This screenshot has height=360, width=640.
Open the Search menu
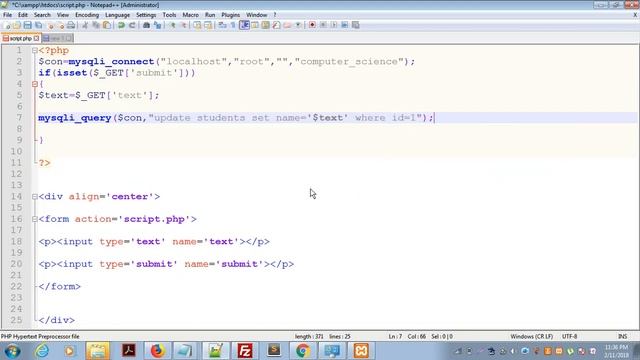tap(42, 15)
